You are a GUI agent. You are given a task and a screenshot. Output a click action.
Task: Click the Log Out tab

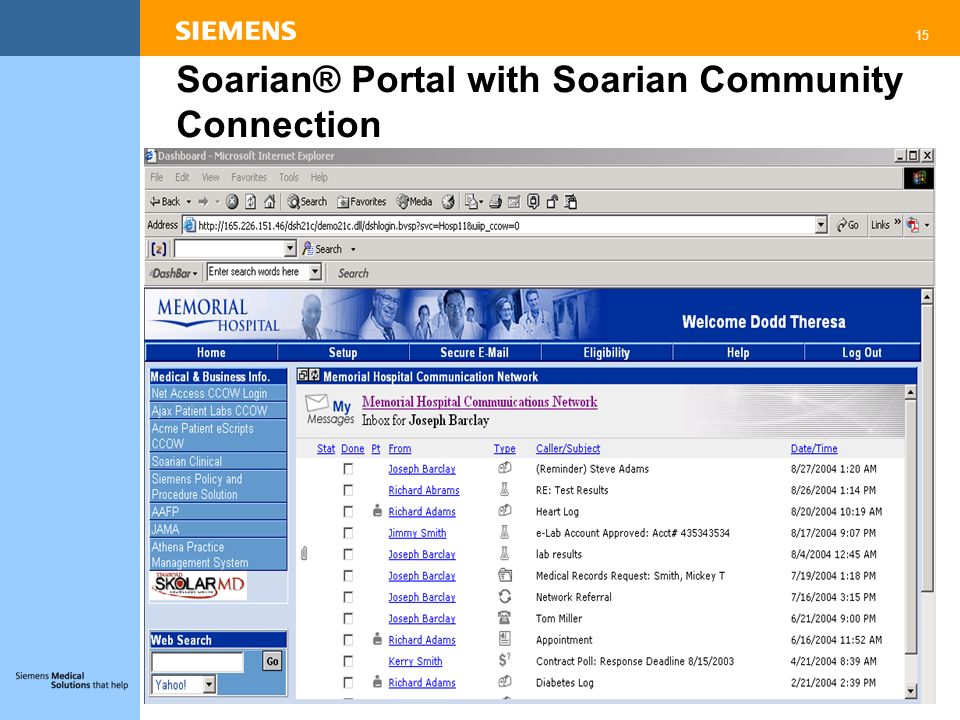pyautogui.click(x=862, y=353)
